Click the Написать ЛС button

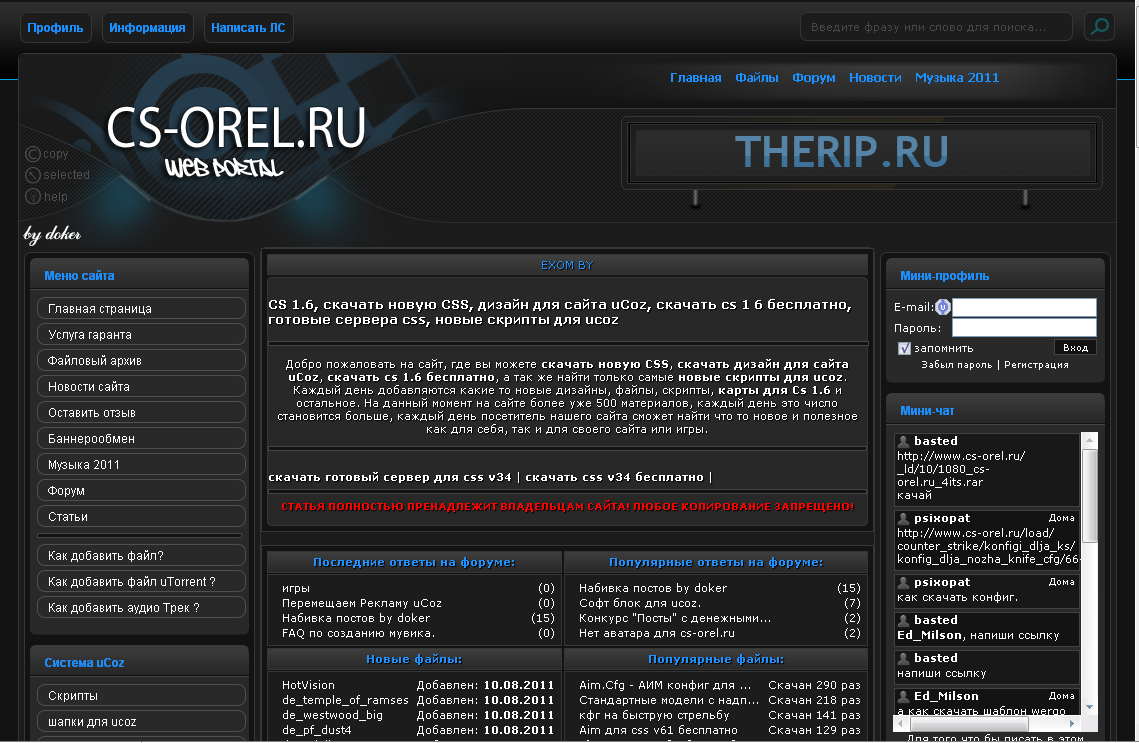click(x=248, y=28)
